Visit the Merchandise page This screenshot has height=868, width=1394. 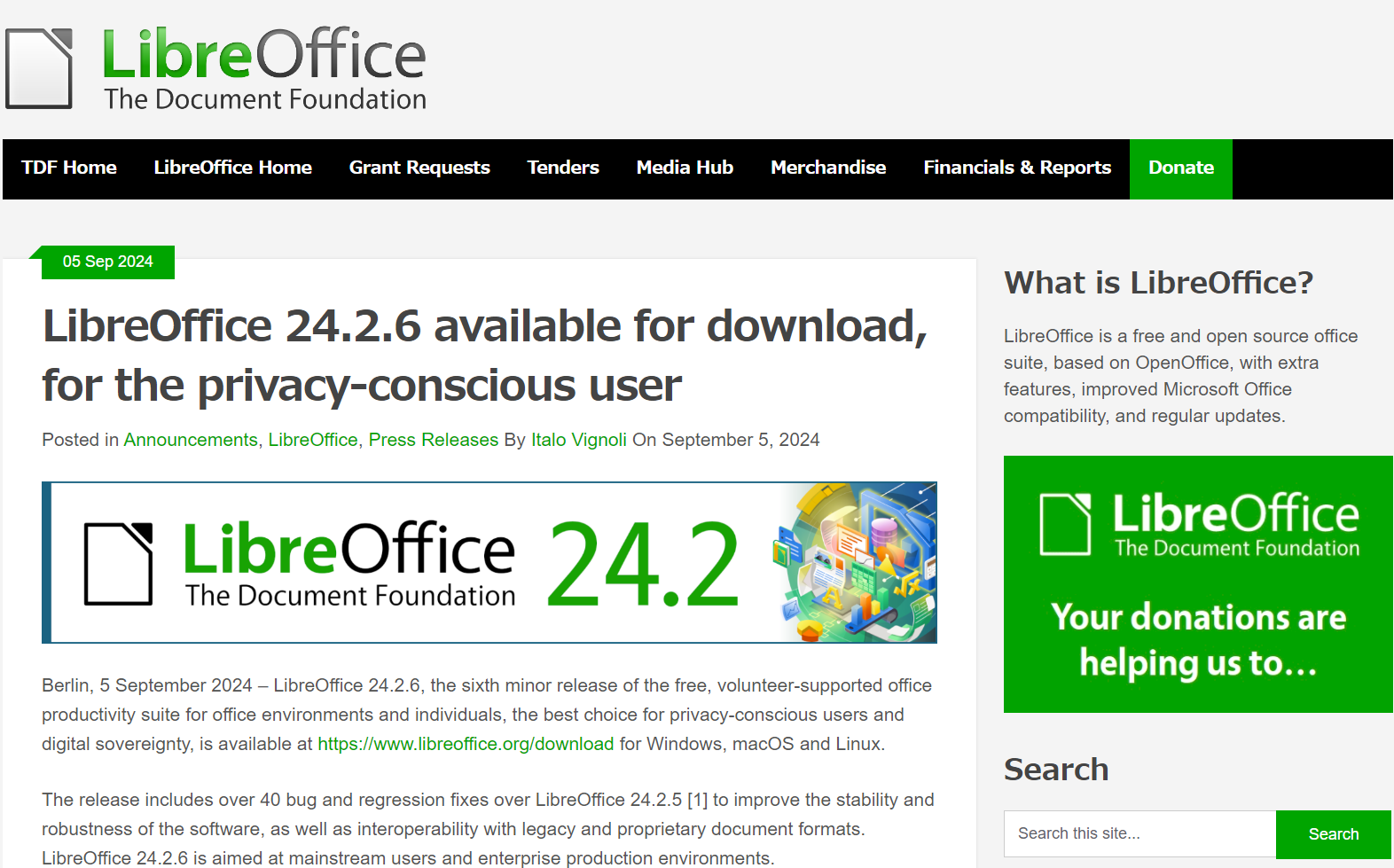click(x=828, y=168)
